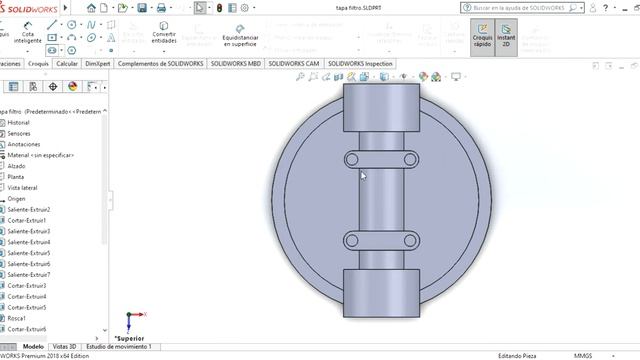Open the DisplayManager color ball tab
Image resolution: width=640 pixels, height=360 pixels.
pos(73,87)
